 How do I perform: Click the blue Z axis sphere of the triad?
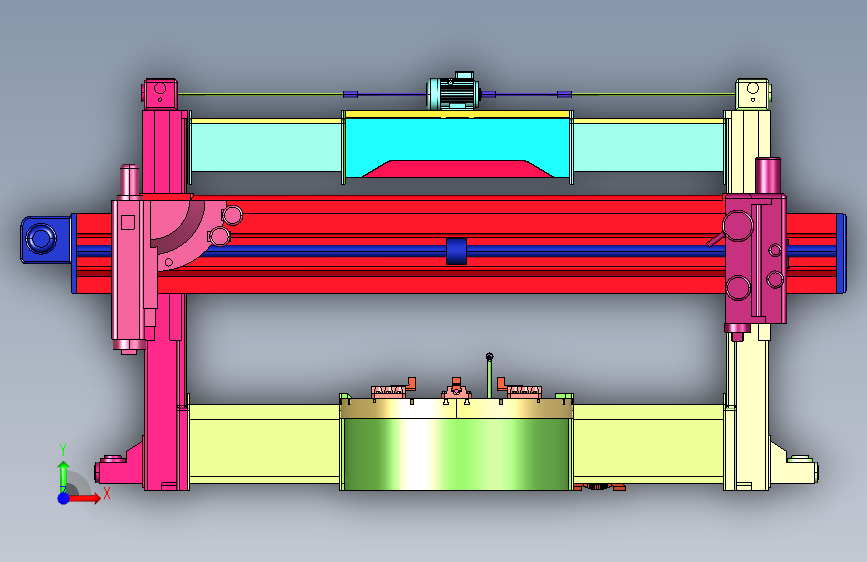[x=64, y=498]
